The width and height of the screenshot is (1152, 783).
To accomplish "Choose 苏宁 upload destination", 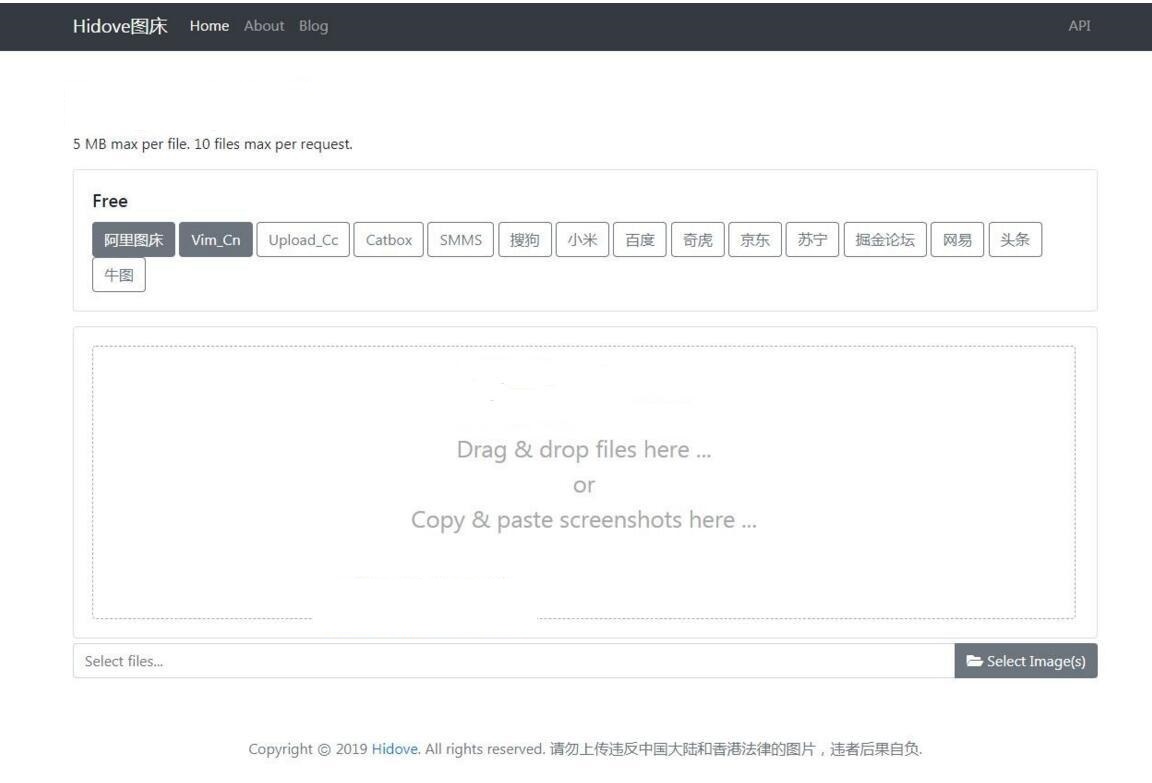I will [812, 239].
